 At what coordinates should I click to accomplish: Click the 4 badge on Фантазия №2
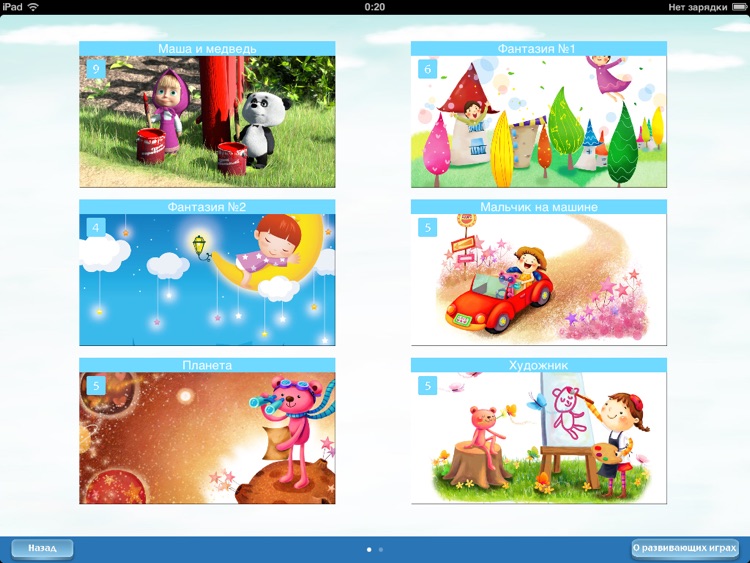96,227
